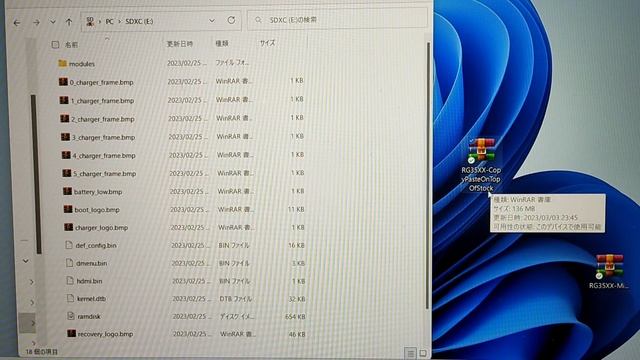Viewport: 640px width, 360px height.
Task: Select the kernel.dtb file icon
Action: 71,298
